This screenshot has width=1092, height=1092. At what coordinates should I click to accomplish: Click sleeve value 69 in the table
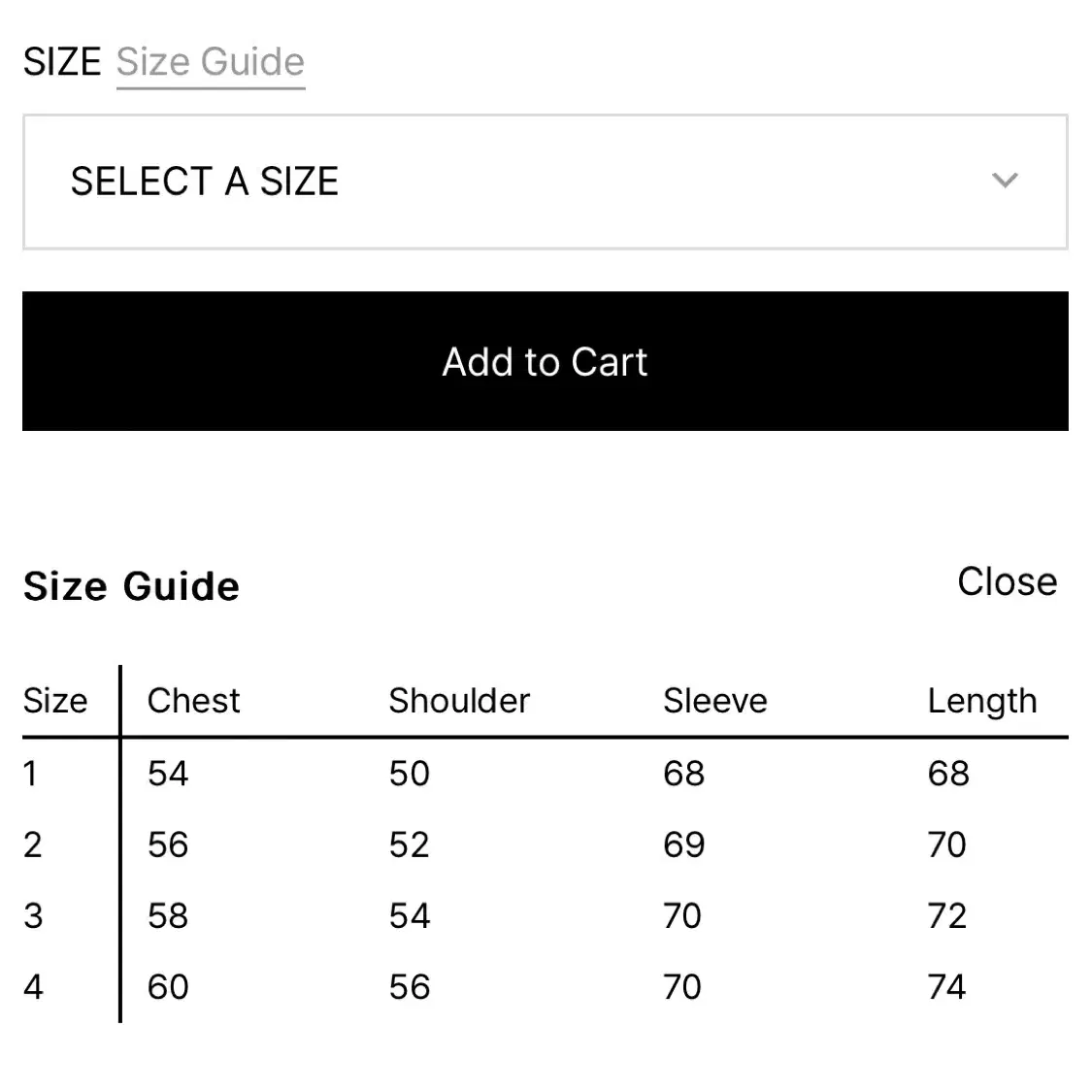coord(684,844)
